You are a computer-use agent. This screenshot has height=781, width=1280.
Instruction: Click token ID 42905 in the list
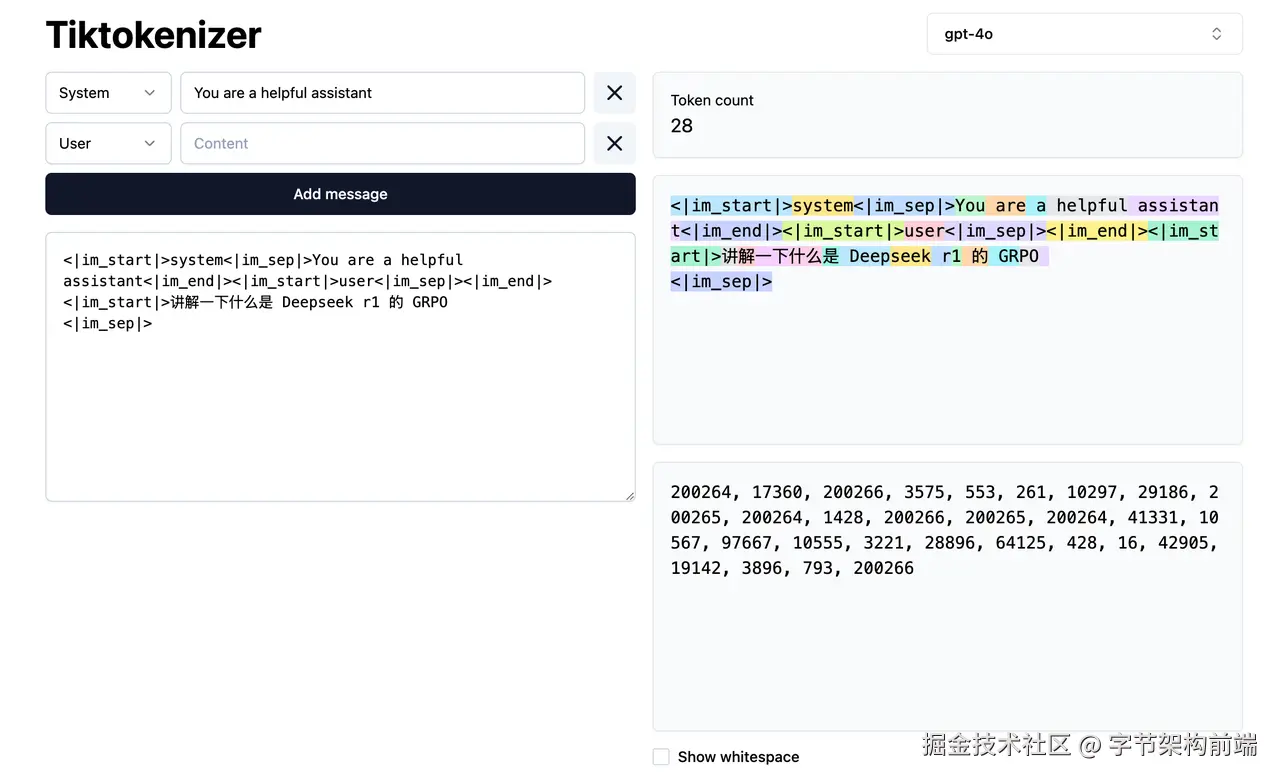click(x=1184, y=543)
